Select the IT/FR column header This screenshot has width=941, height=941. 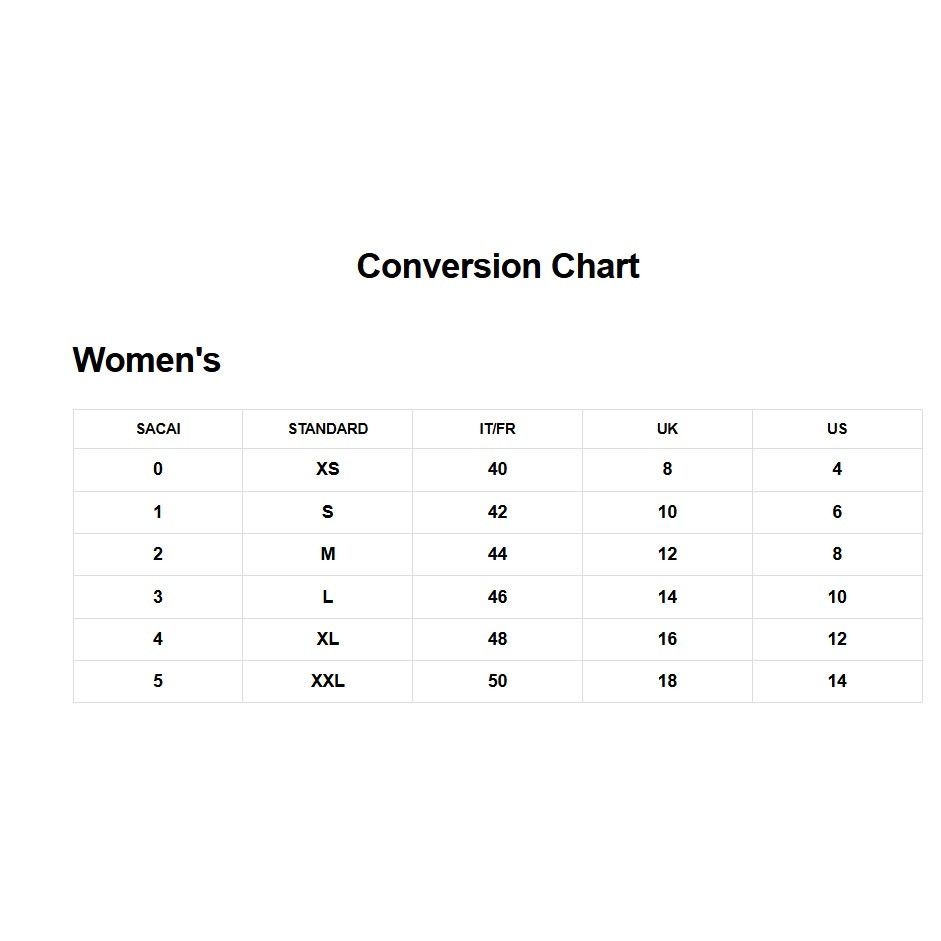[x=498, y=429]
